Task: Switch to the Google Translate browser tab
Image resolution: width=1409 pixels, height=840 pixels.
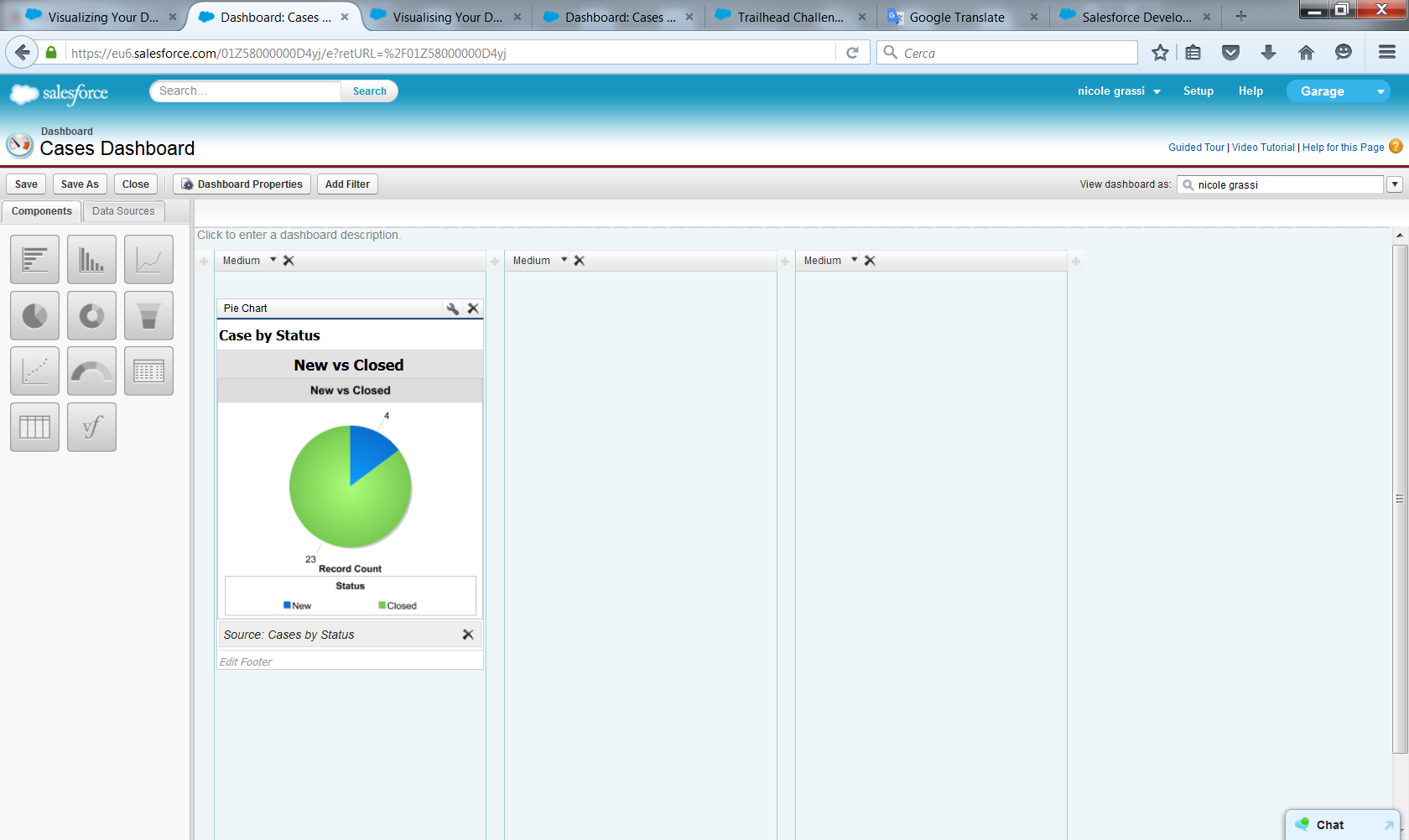Action: [956, 17]
